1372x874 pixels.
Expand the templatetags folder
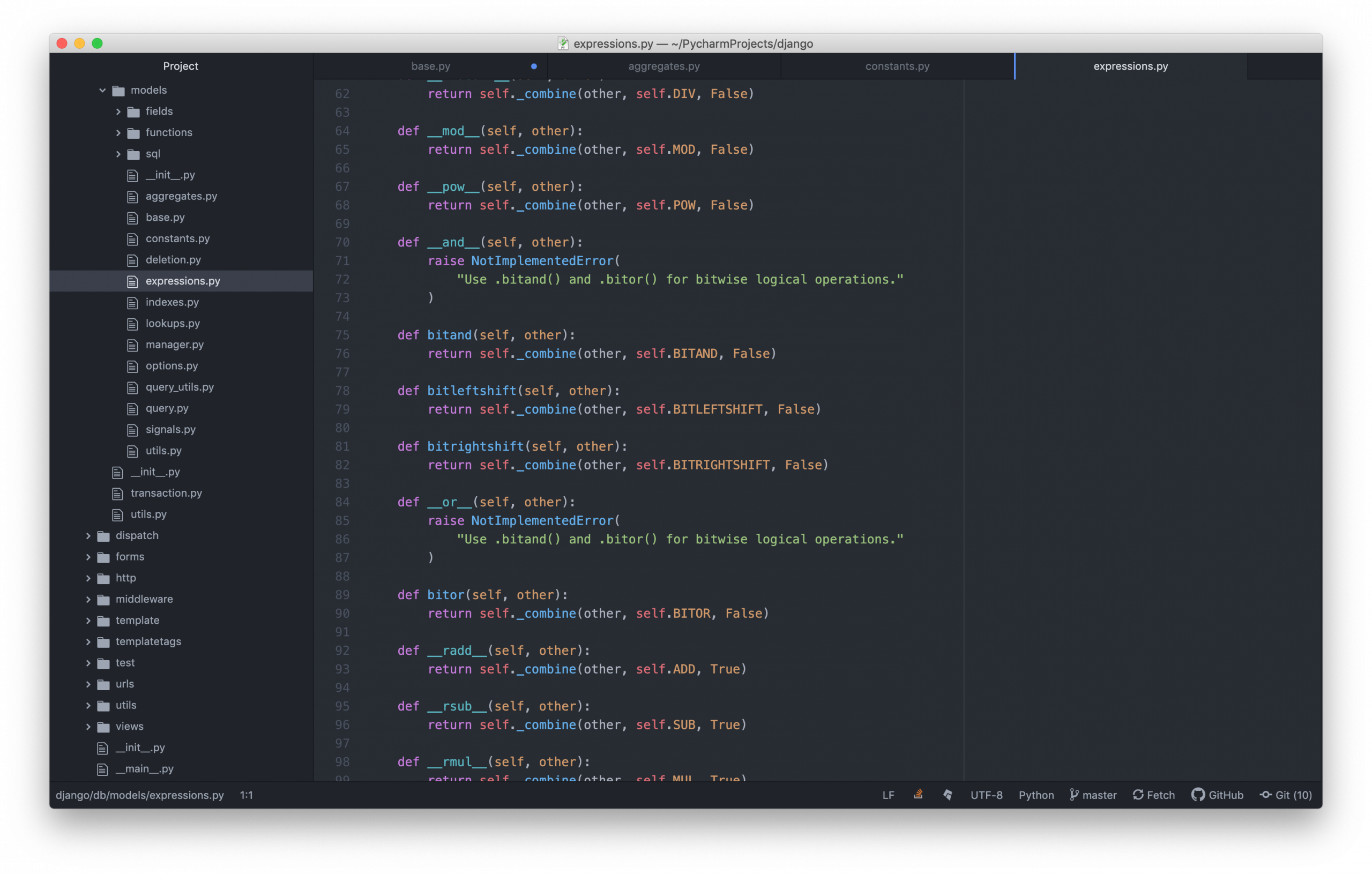click(x=88, y=641)
